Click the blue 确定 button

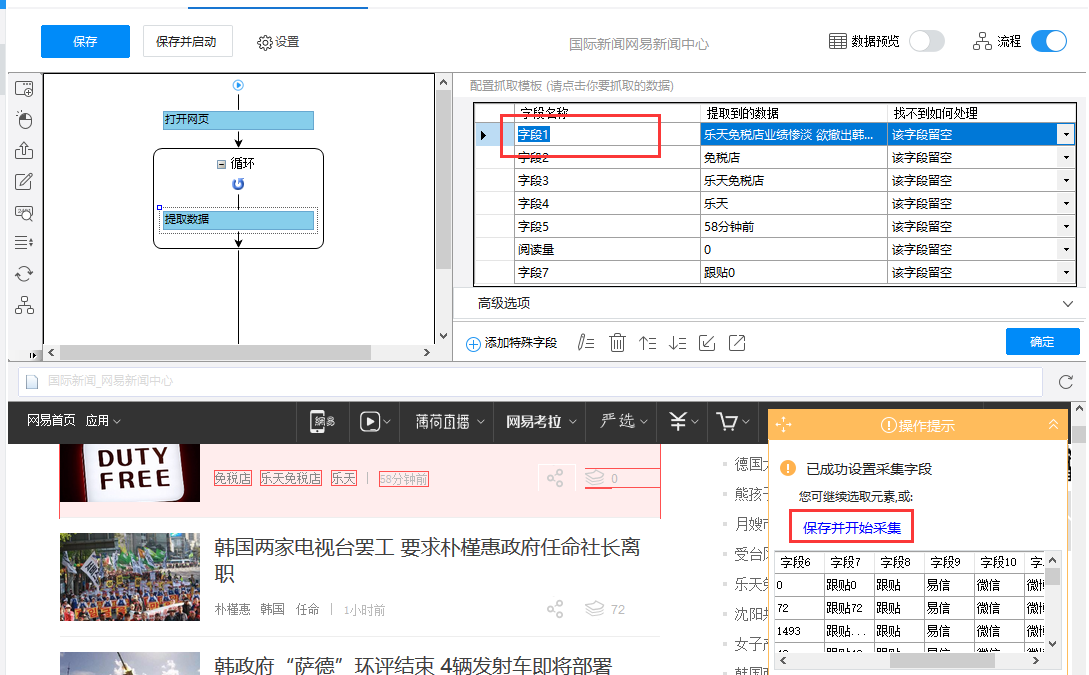click(1042, 342)
